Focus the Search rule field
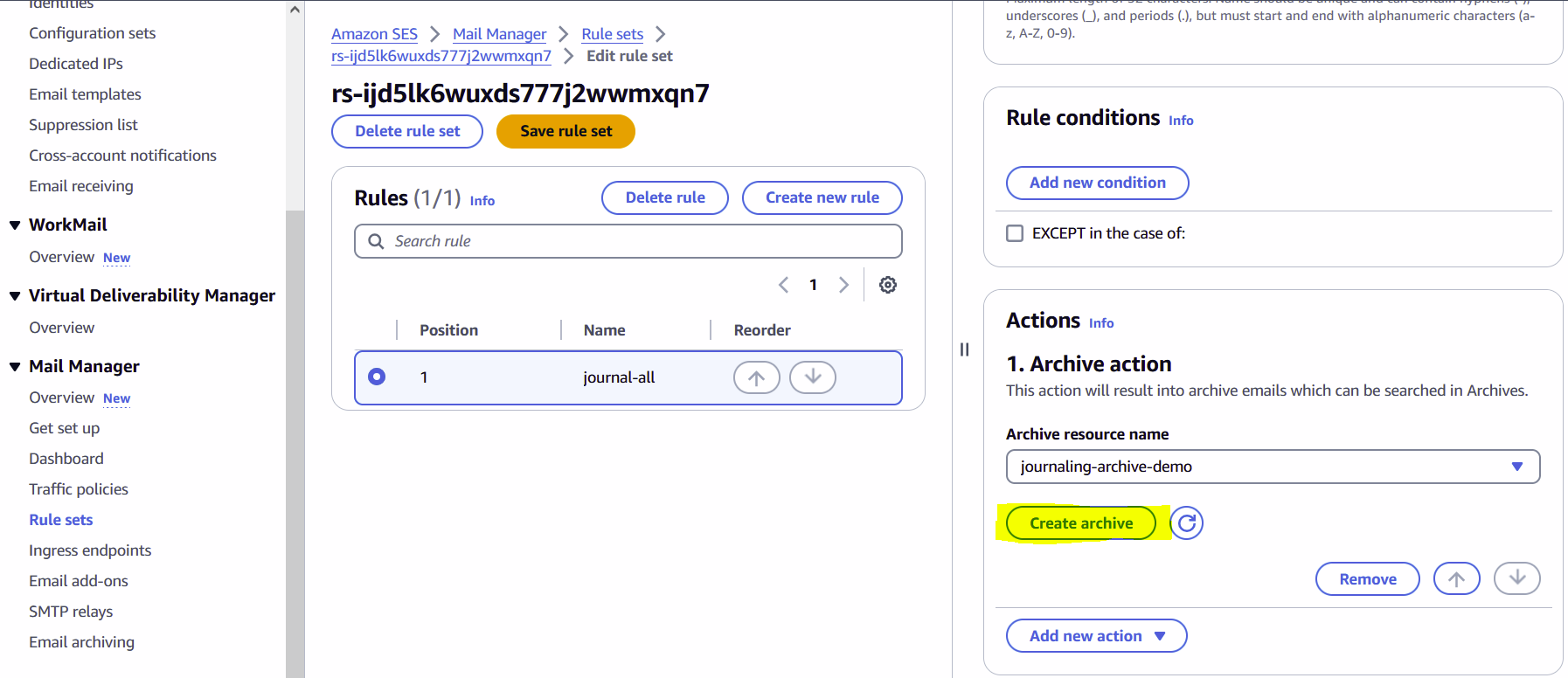 (x=628, y=241)
